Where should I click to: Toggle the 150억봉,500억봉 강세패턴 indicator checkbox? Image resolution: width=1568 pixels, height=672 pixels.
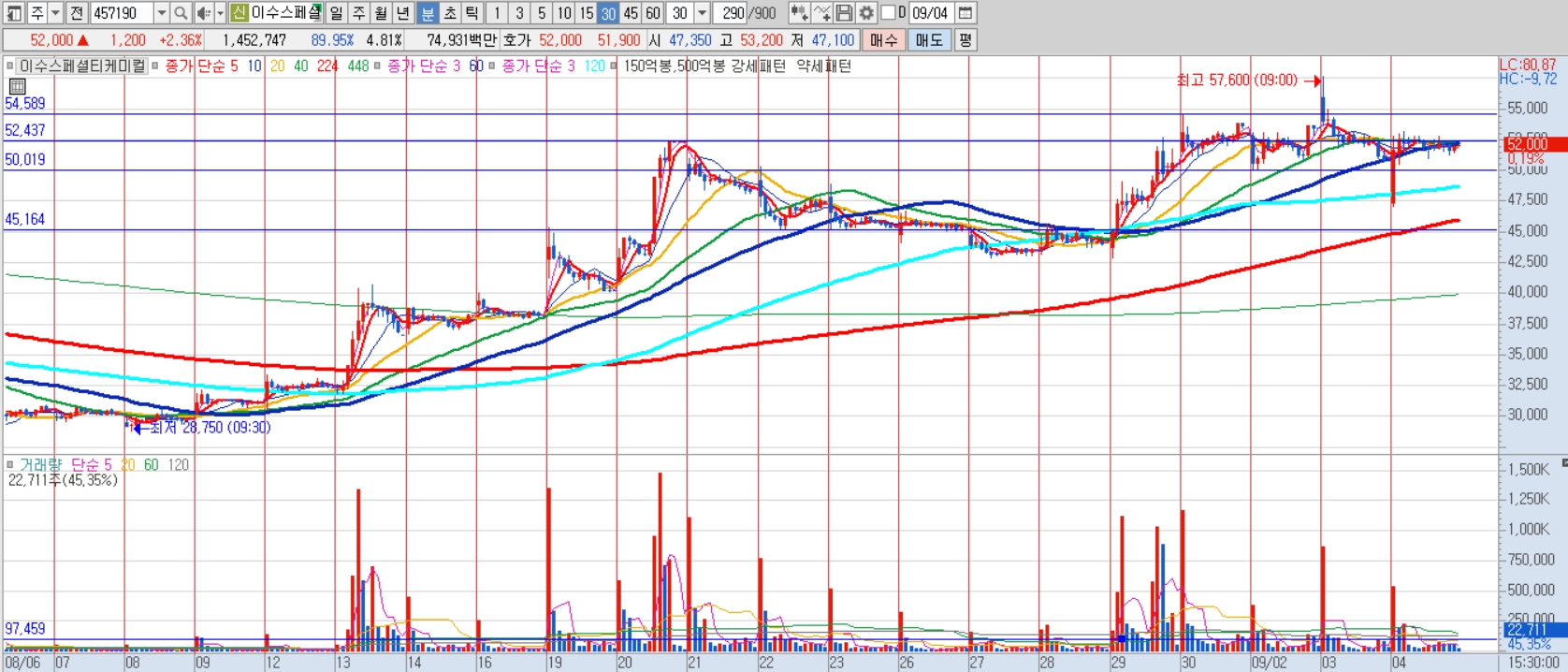point(614,66)
